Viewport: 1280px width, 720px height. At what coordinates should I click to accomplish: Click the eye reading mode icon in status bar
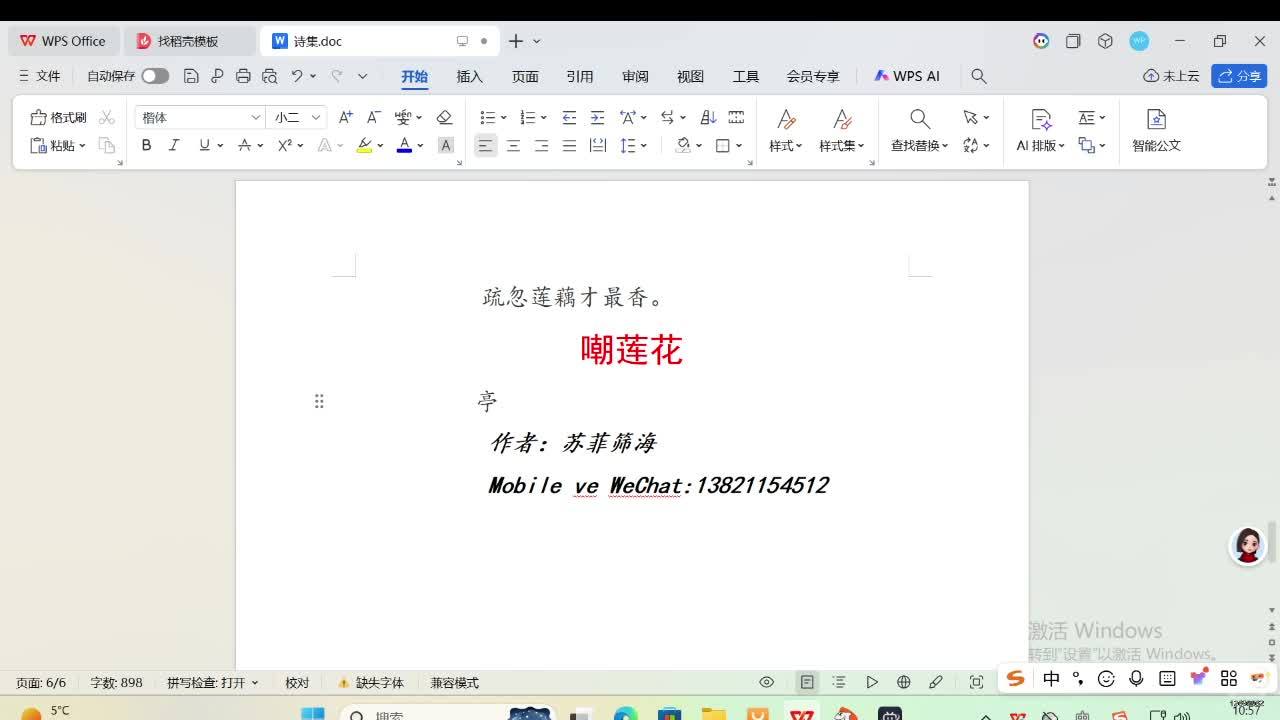[767, 682]
